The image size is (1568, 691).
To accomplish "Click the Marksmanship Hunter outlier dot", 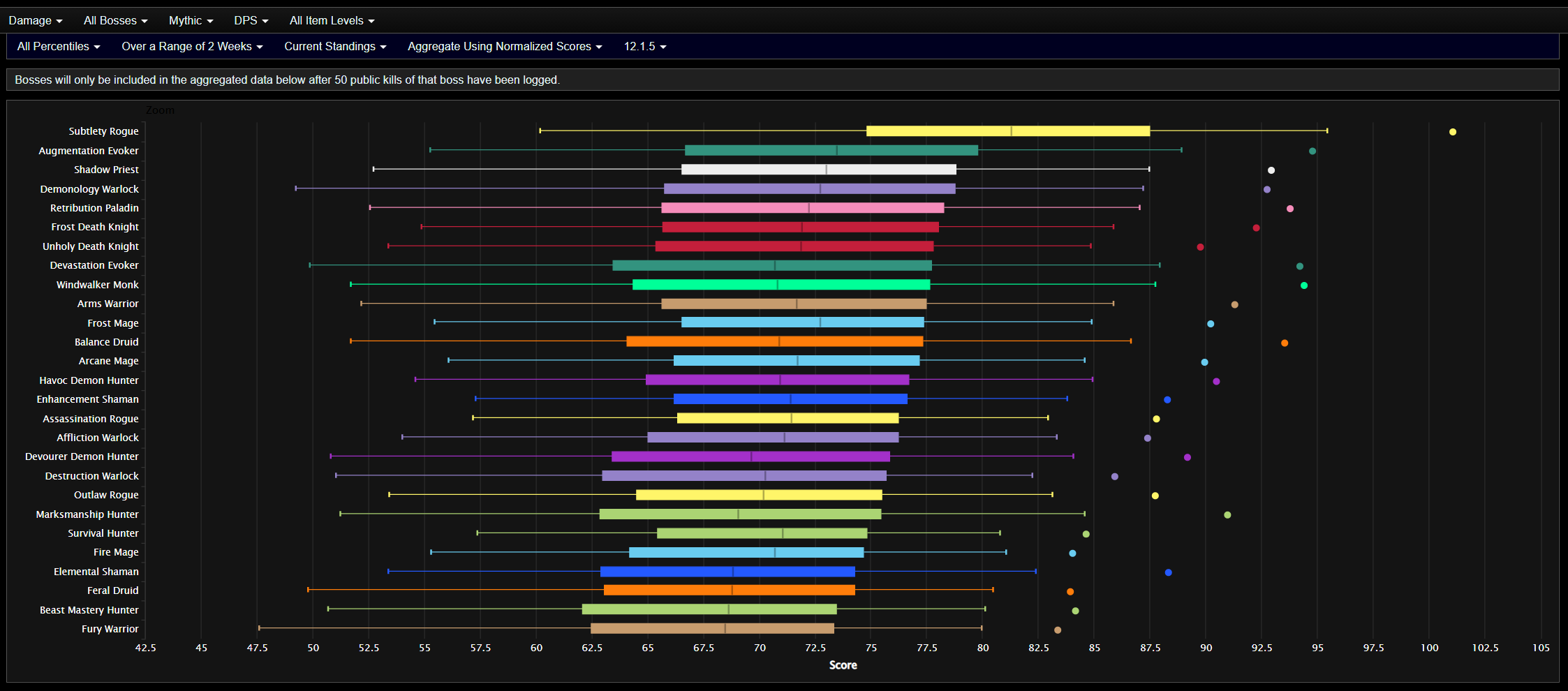I will click(1227, 515).
